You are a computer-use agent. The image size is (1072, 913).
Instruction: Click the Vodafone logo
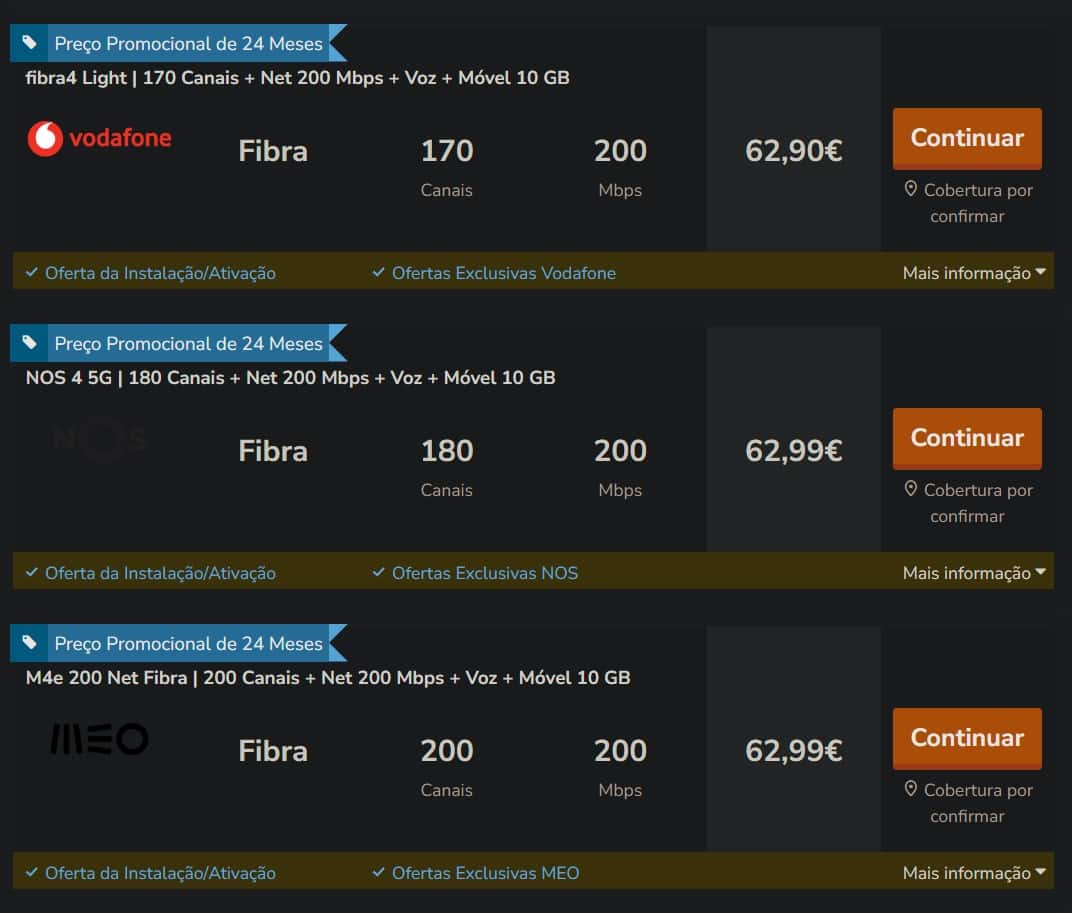click(x=99, y=138)
